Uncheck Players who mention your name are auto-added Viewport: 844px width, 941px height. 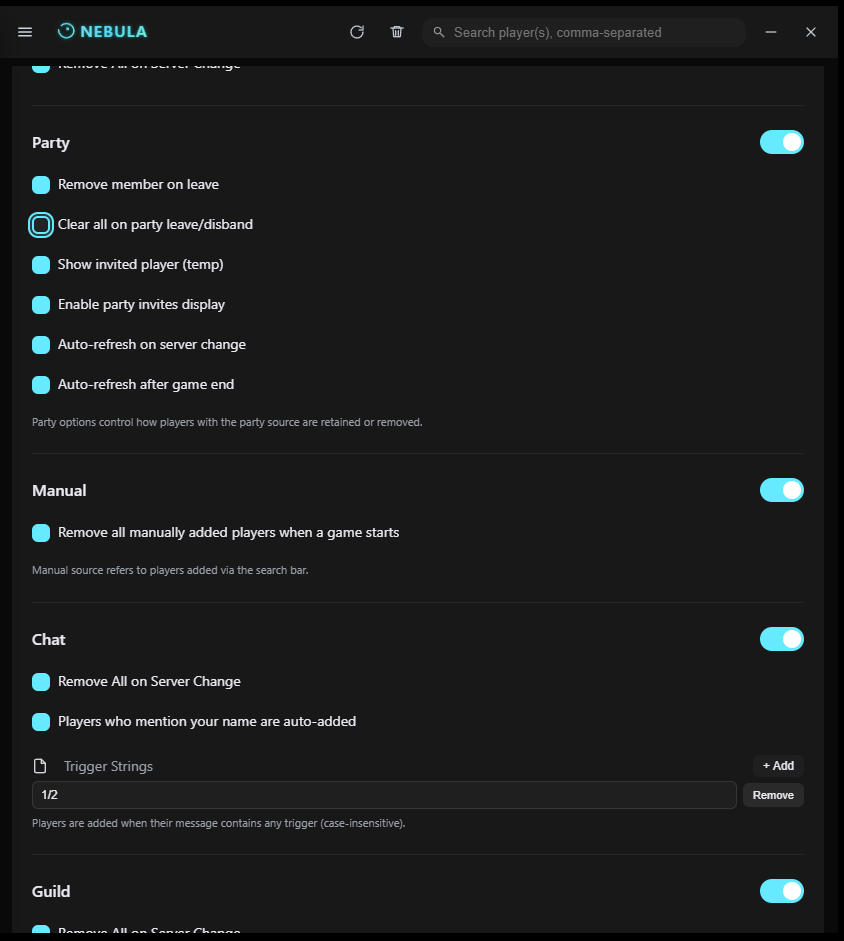click(x=41, y=721)
